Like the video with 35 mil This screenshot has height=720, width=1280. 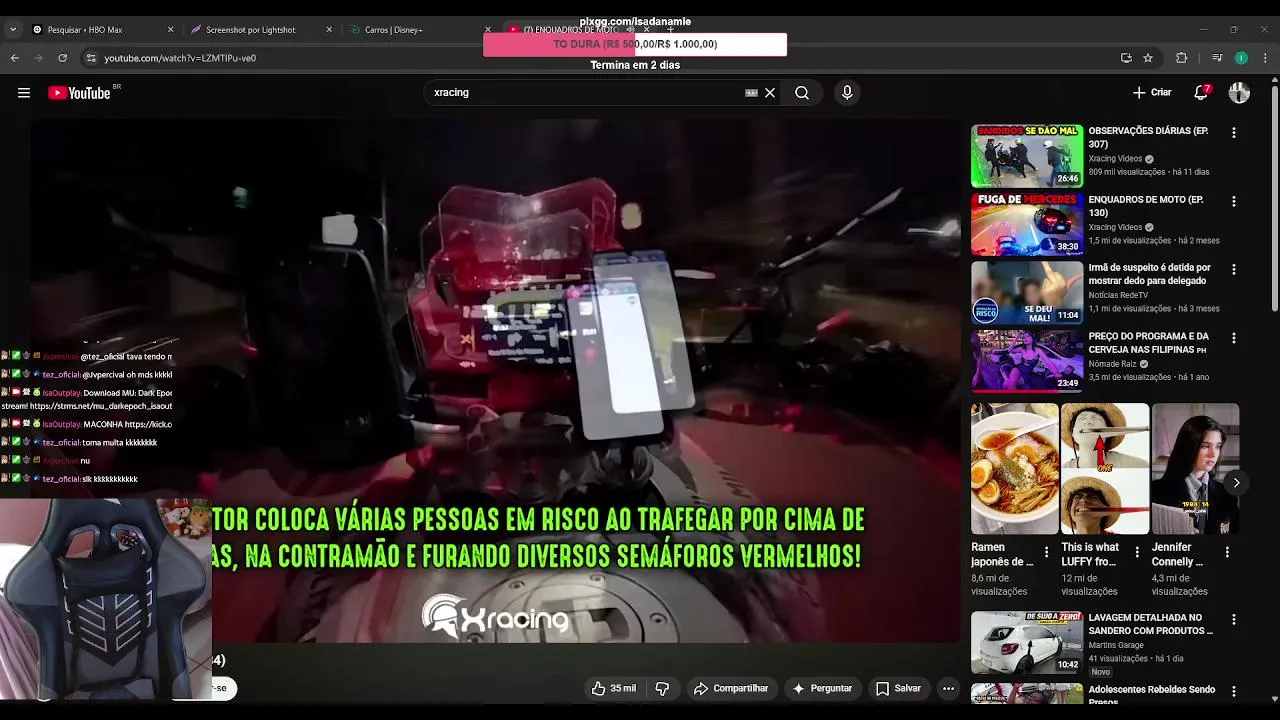point(613,688)
